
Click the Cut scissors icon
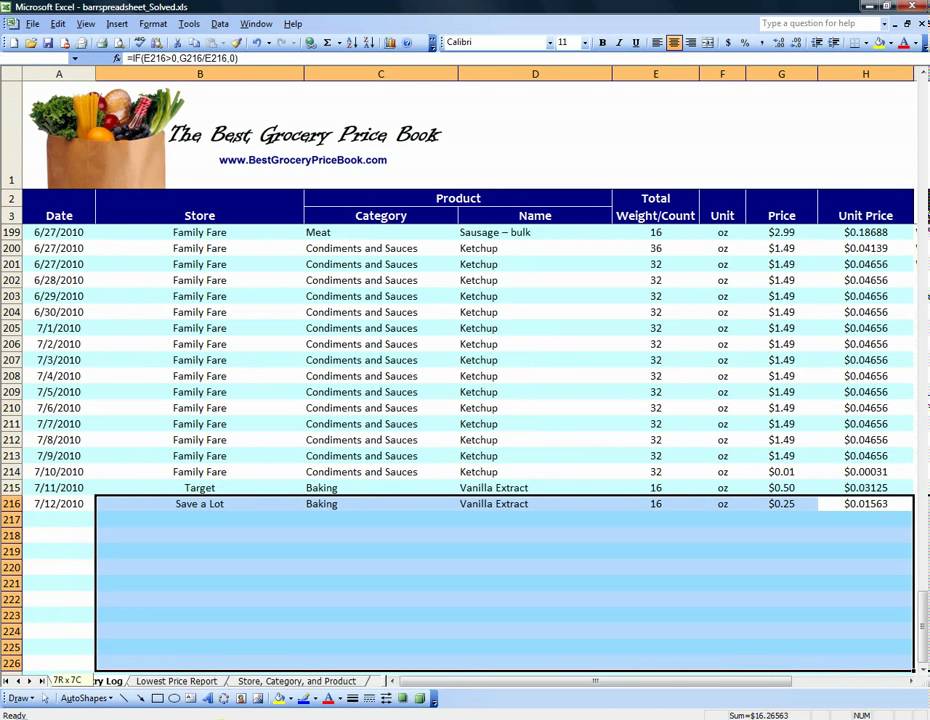click(177, 43)
